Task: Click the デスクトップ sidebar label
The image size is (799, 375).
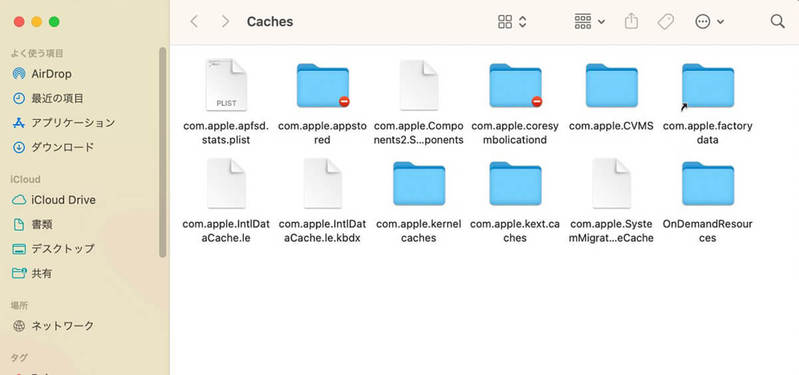Action: click(63, 249)
